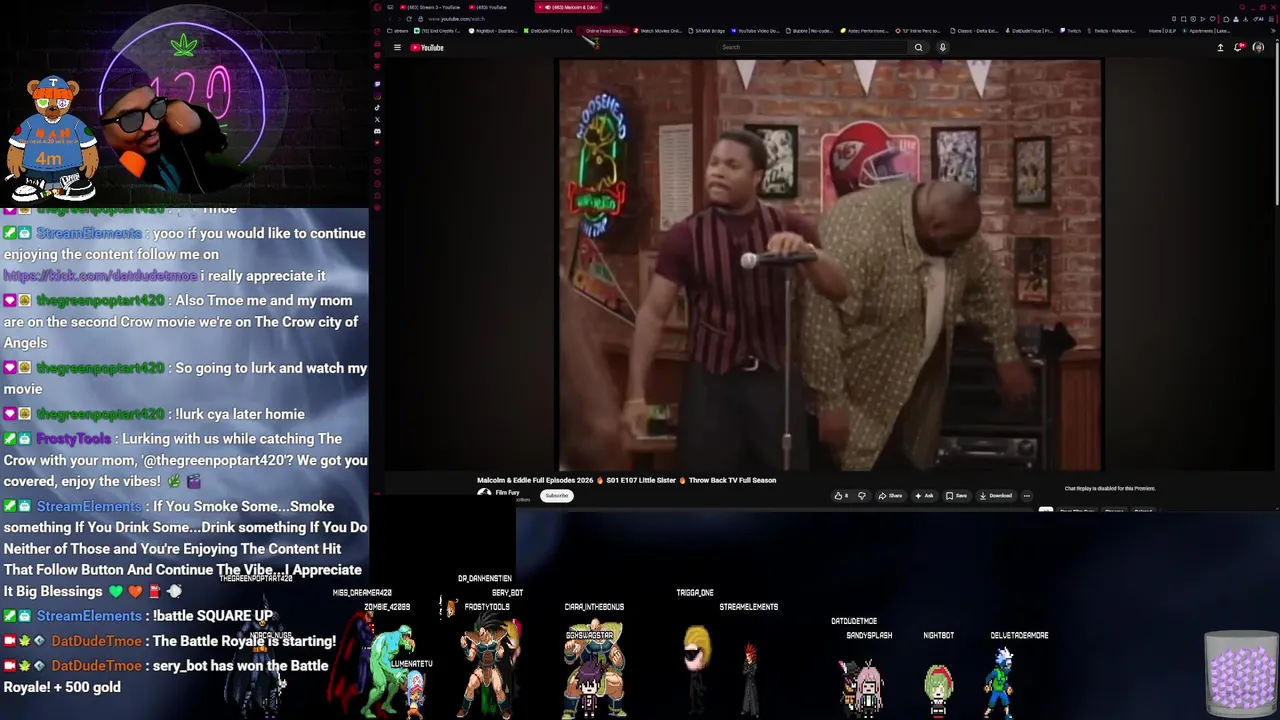Viewport: 1280px width, 720px height.
Task: Click the bear mascot avatar overlay
Action: [52, 138]
